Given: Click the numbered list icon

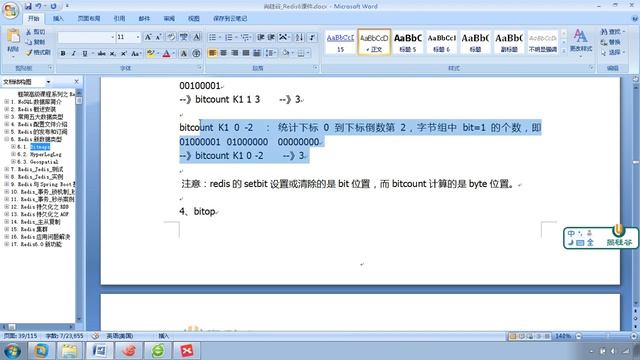Looking at the screenshot, I should [229, 38].
